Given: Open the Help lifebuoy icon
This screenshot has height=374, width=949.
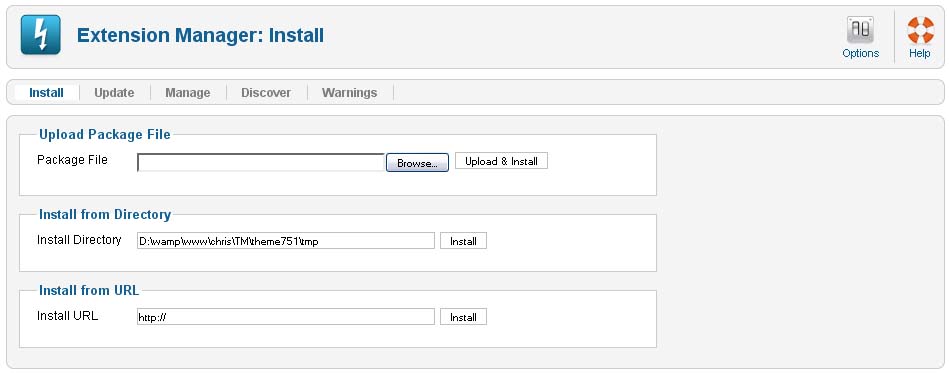Looking at the screenshot, I should pyautogui.click(x=920, y=30).
